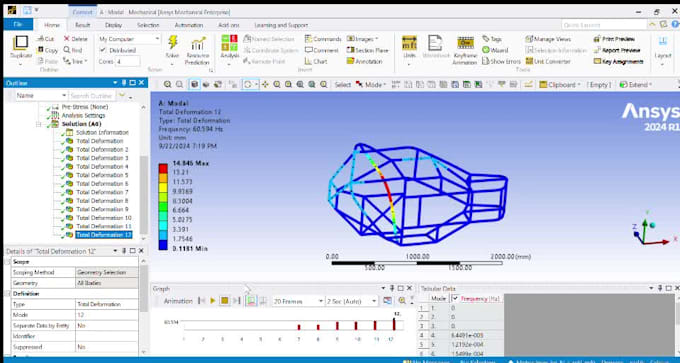The width and height of the screenshot is (680, 363).
Task: Launch the Wizard tool
Action: pos(495,50)
